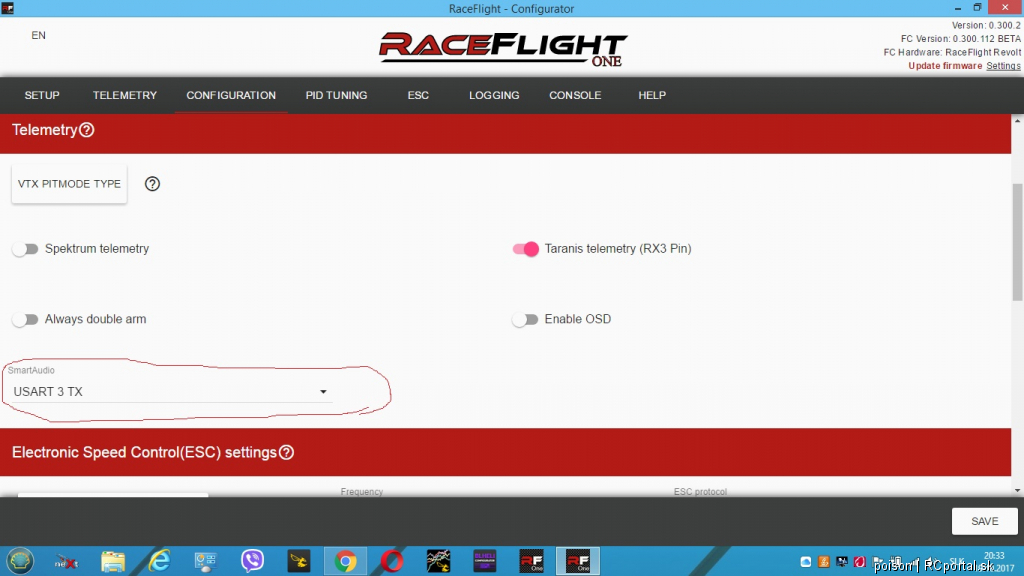Screen dimensions: 1024x576
Task: Open Internet Explorer from the taskbar
Action: 159,561
